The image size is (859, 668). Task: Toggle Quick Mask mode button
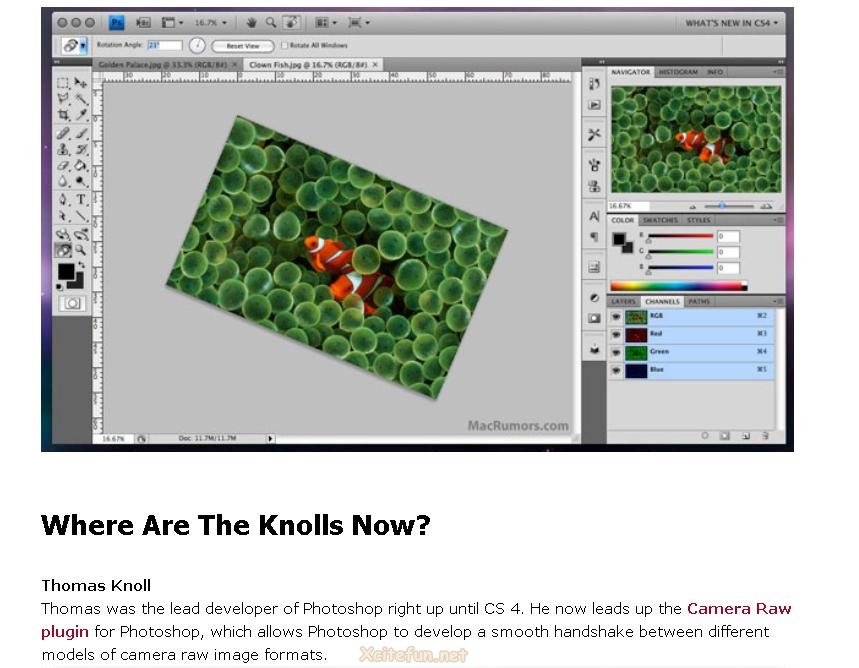tap(72, 303)
